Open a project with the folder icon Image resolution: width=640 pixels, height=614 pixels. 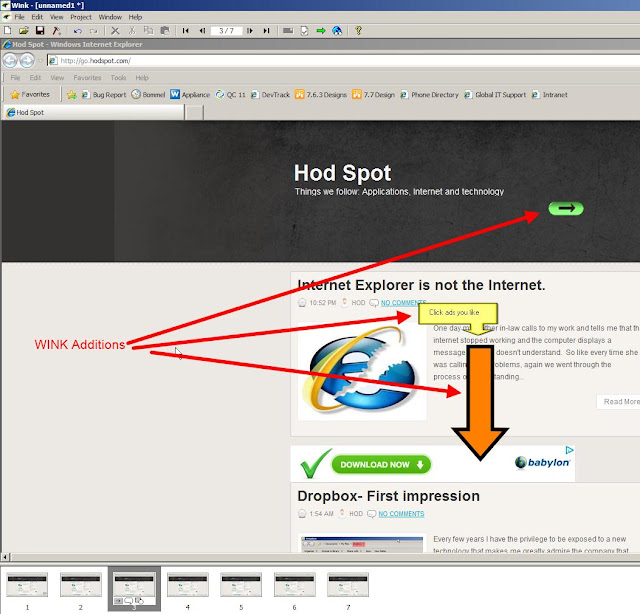24,31
